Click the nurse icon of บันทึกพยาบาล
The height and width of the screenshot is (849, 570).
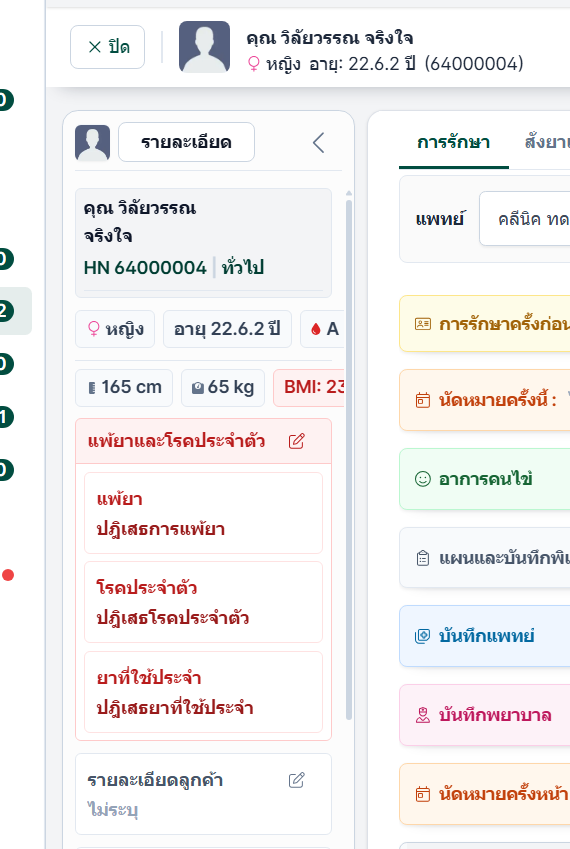pyautogui.click(x=423, y=715)
